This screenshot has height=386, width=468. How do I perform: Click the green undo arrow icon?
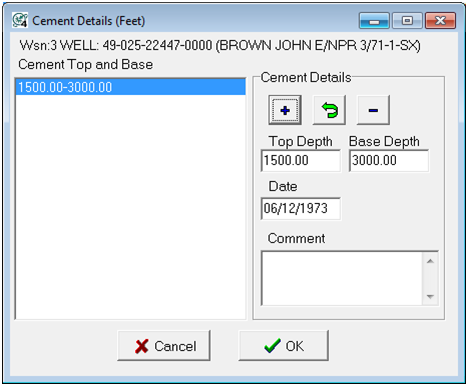point(329,110)
